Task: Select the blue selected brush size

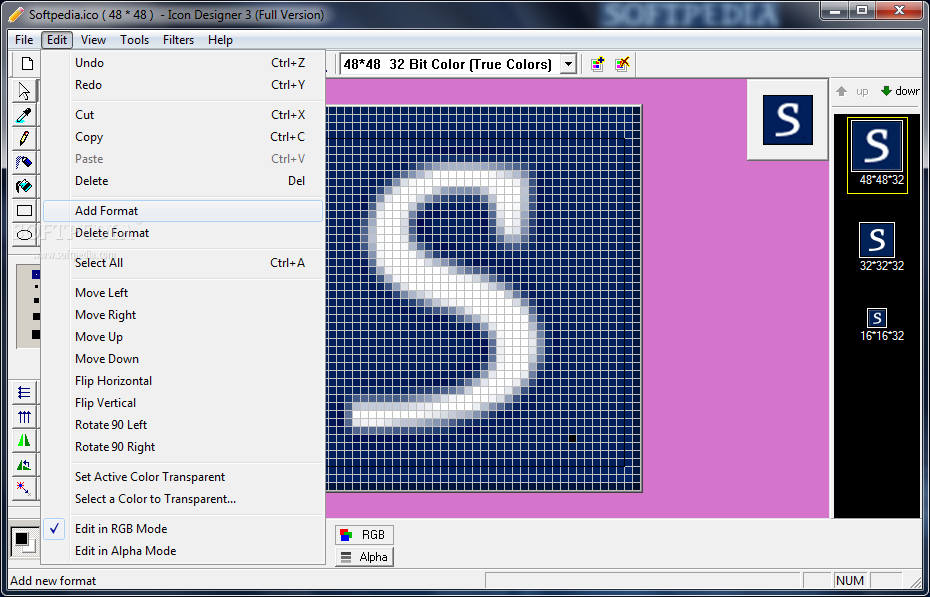Action: 36,274
